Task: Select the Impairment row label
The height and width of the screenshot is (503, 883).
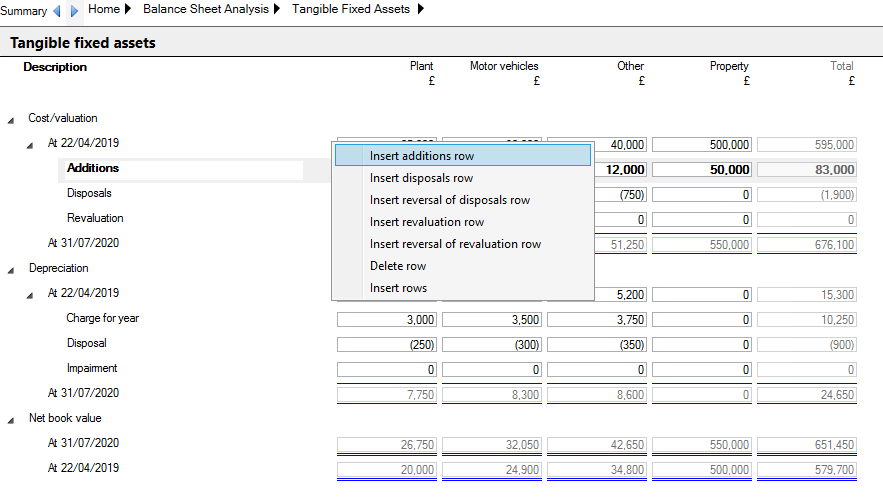Action: (92, 368)
